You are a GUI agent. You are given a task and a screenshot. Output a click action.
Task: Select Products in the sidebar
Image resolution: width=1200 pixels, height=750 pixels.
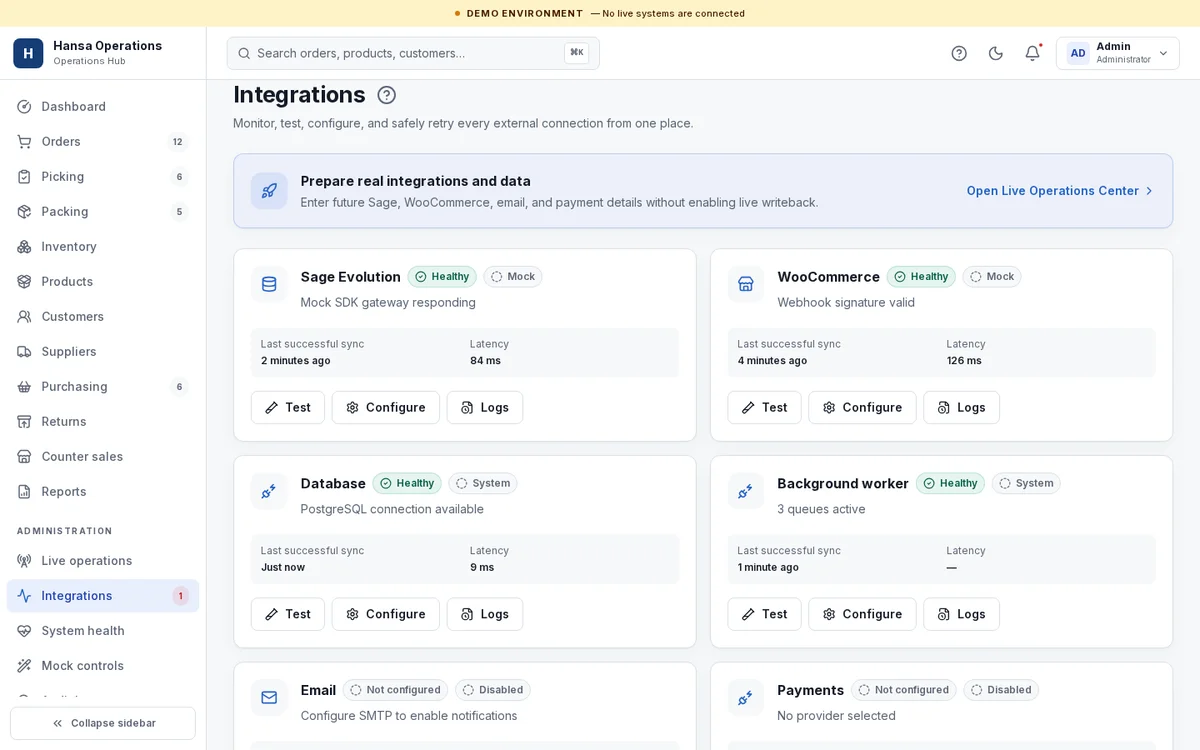[x=103, y=282]
